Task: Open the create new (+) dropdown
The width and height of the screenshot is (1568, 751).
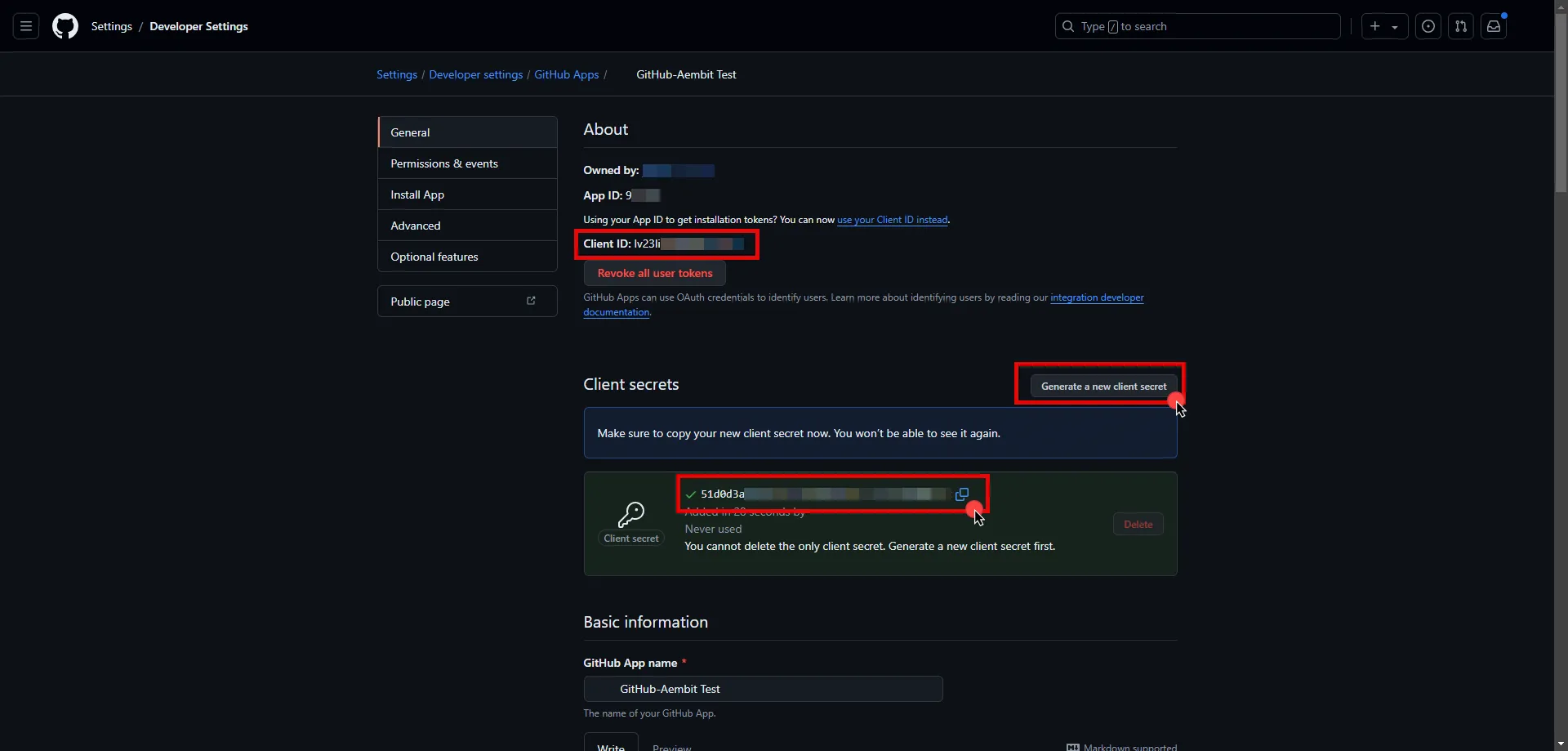Action: (x=1383, y=26)
